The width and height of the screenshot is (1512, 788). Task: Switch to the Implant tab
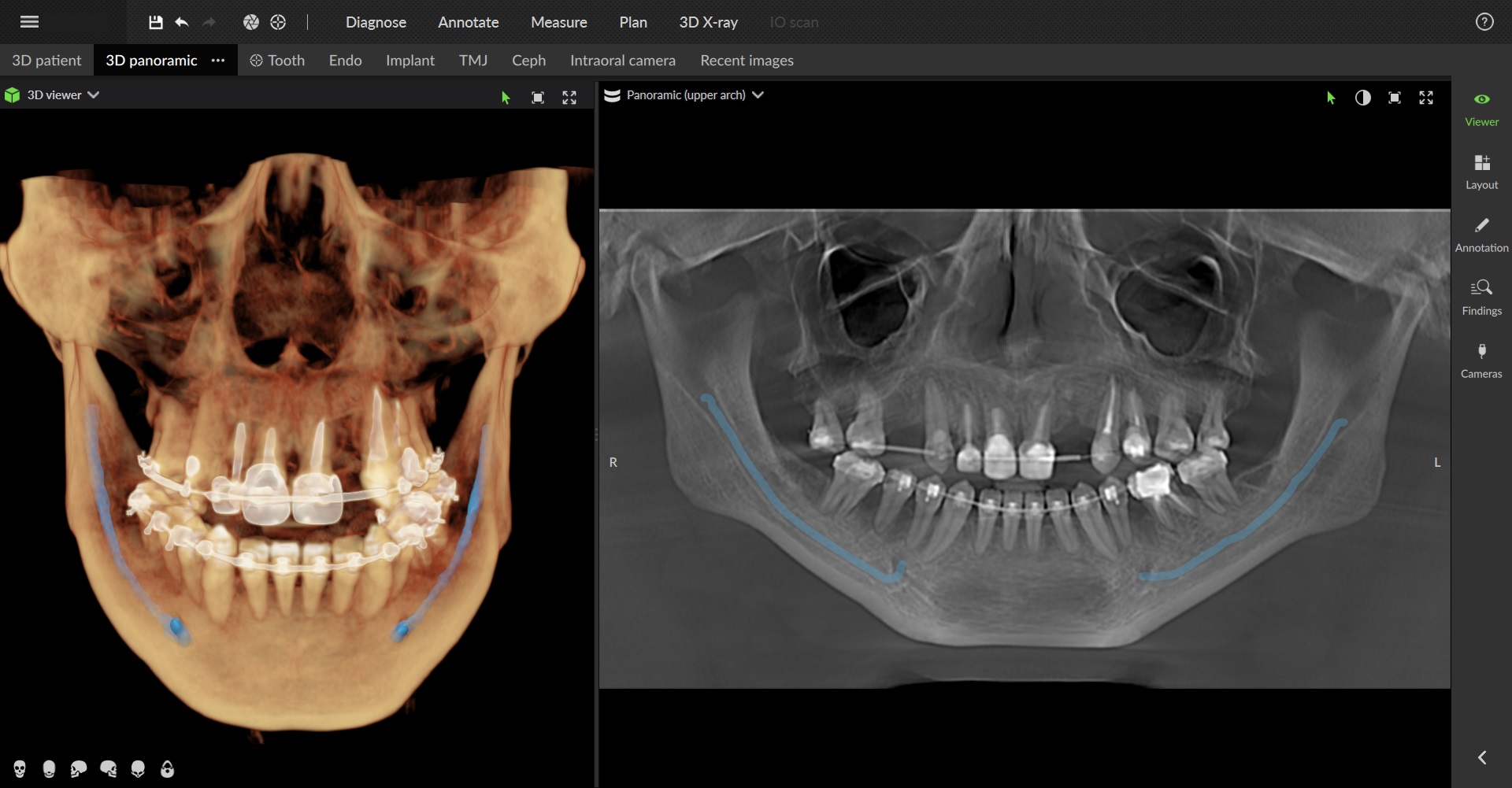409,61
